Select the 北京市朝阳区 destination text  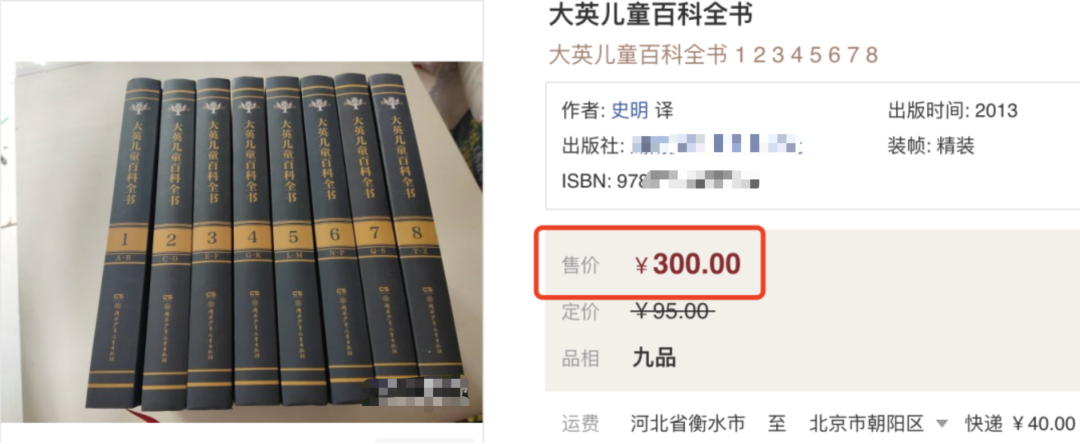[x=866, y=423]
